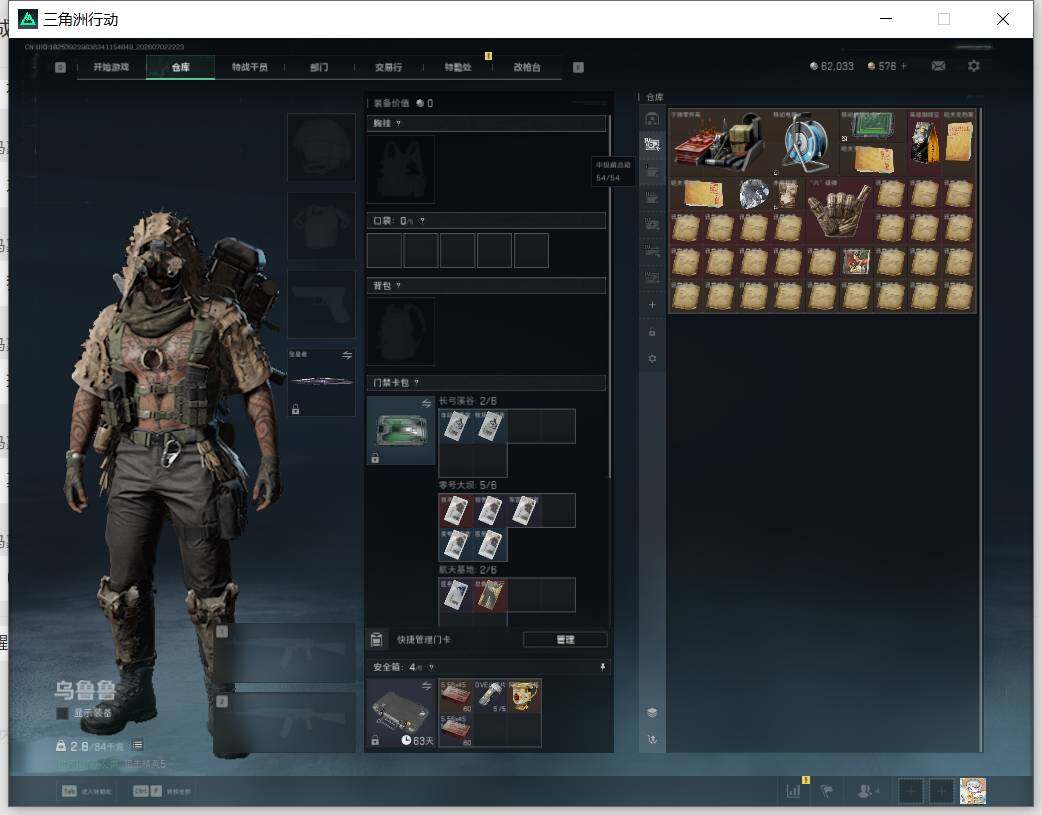Open the 改枪台 tab
Screen dimensions: 1042x815
point(527,67)
